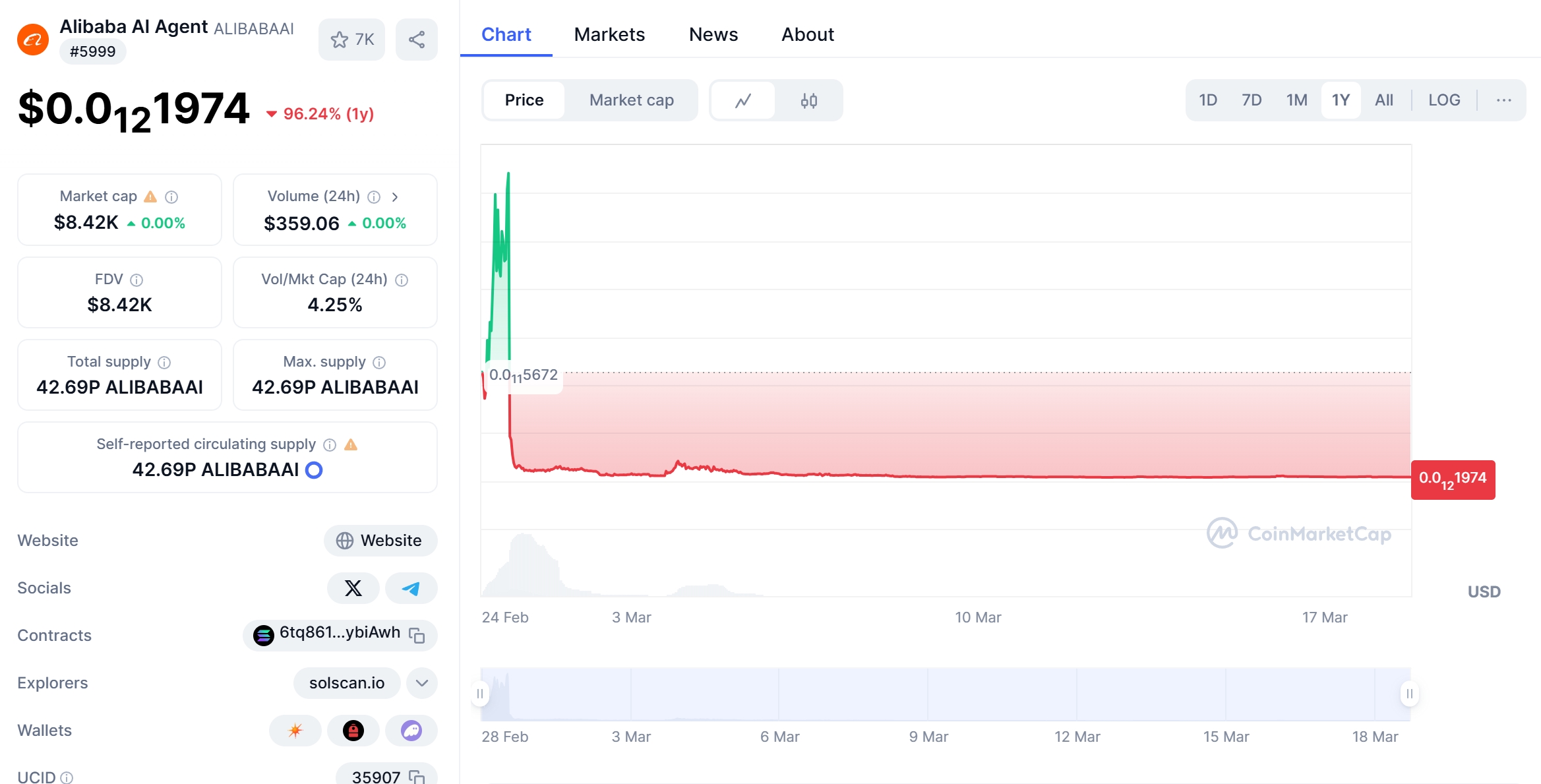The width and height of the screenshot is (1541, 784).
Task: Add coin to watchlist via star button
Action: [352, 40]
